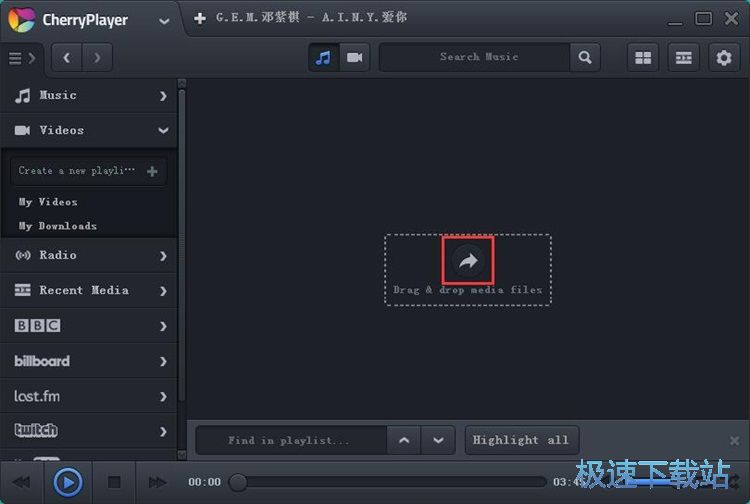
Task: Click the CherryPlayer logo icon
Action: (x=22, y=20)
